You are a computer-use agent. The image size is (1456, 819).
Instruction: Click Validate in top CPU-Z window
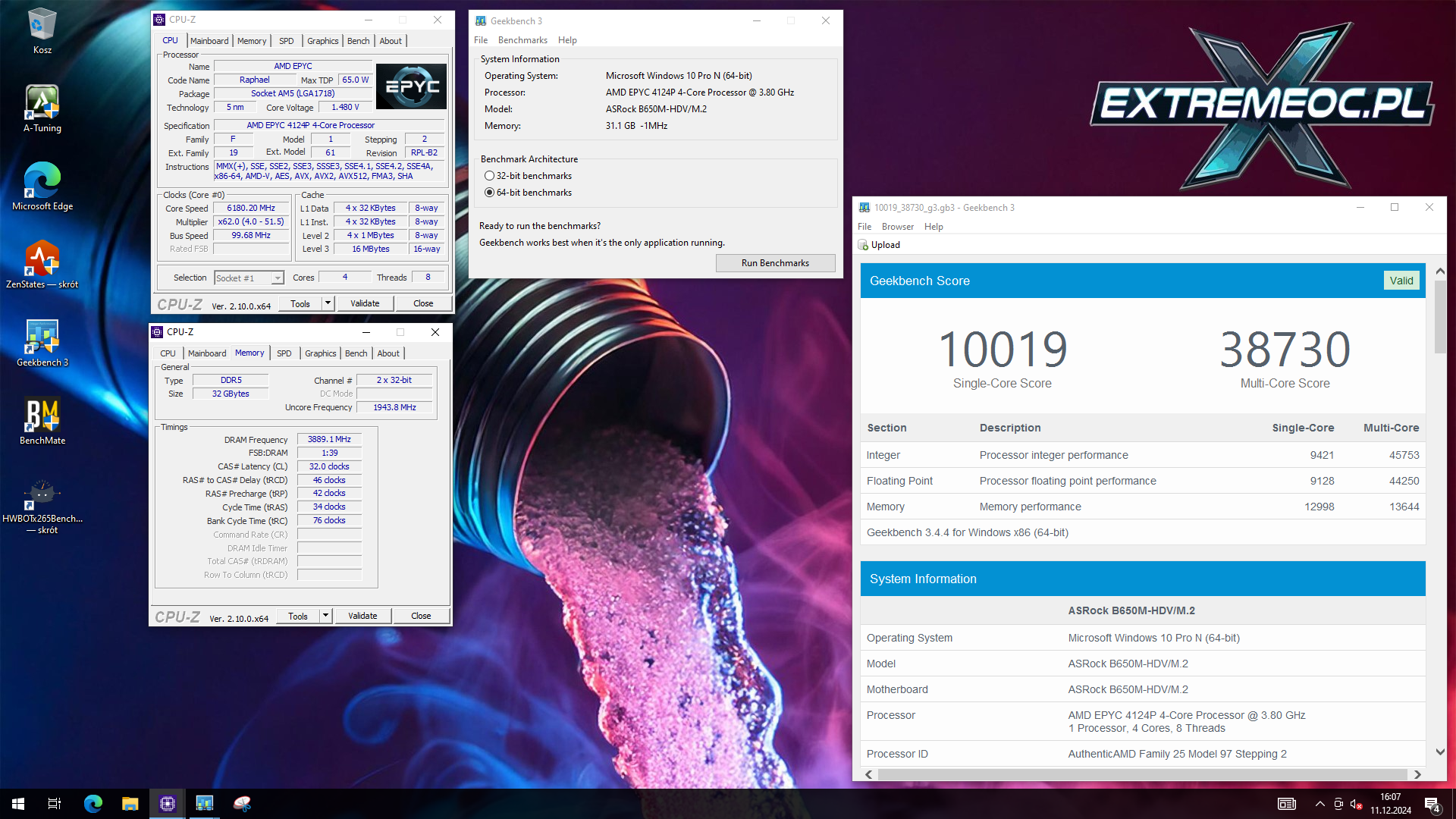click(x=365, y=303)
